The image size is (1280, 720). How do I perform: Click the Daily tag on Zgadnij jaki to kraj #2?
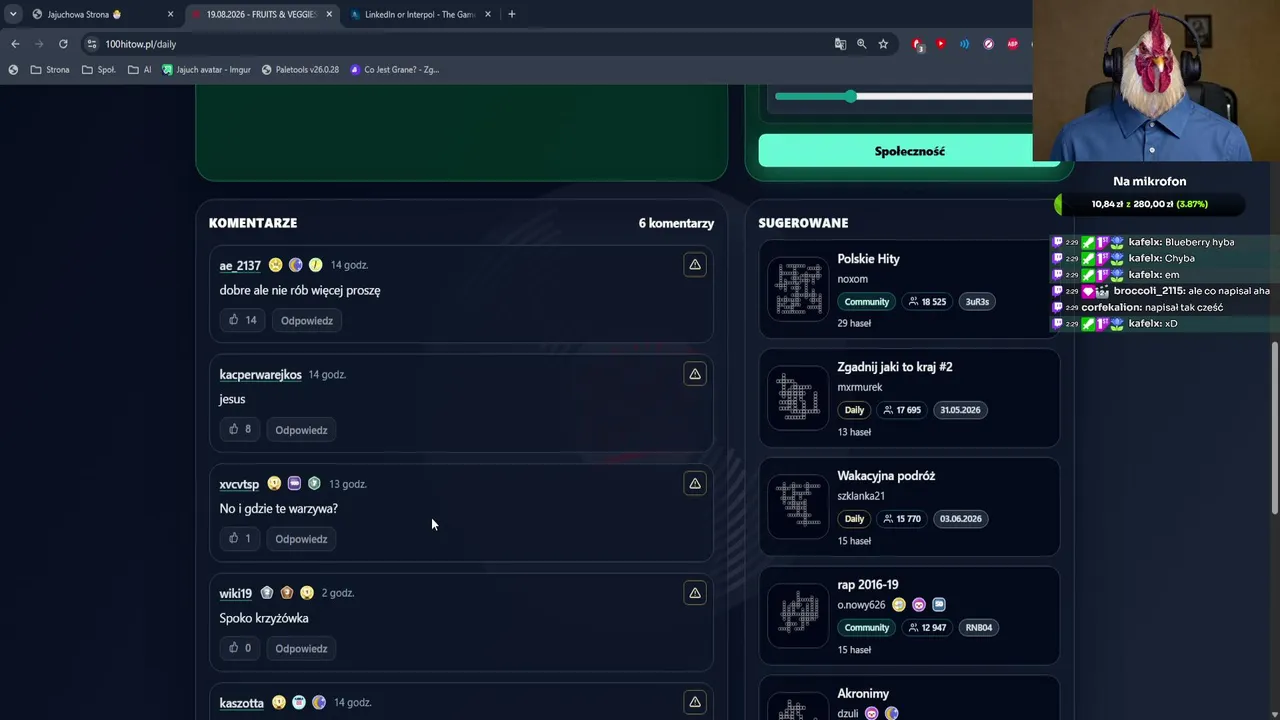tap(854, 410)
